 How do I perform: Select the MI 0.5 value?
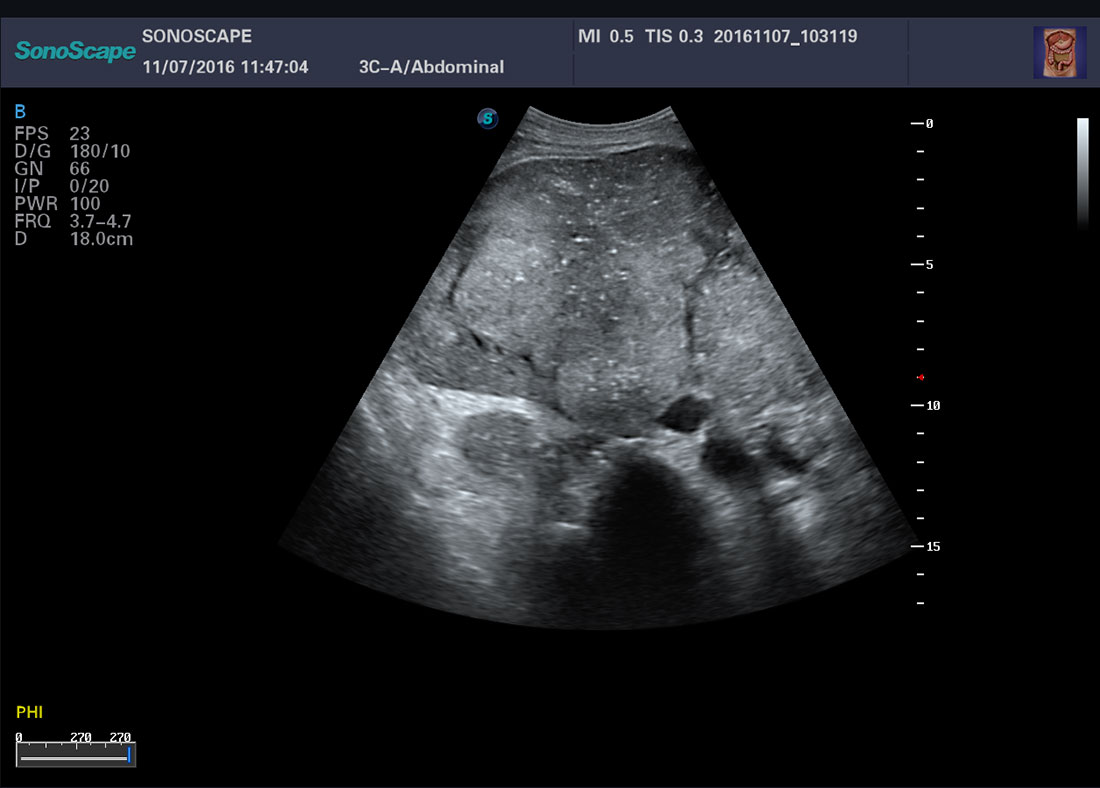(605, 36)
